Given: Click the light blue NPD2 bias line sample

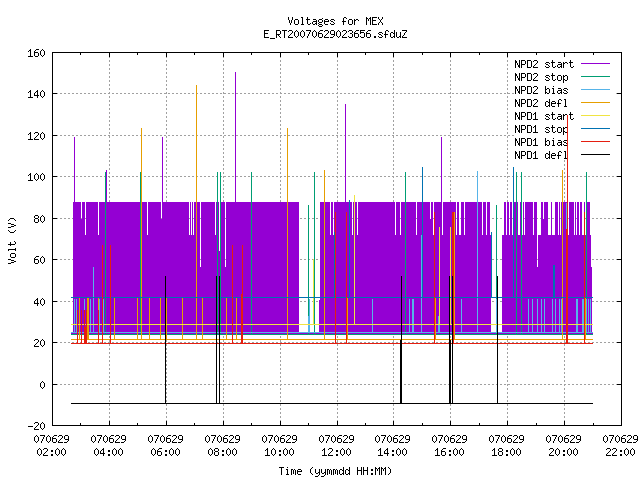Looking at the screenshot, I should tap(595, 89).
